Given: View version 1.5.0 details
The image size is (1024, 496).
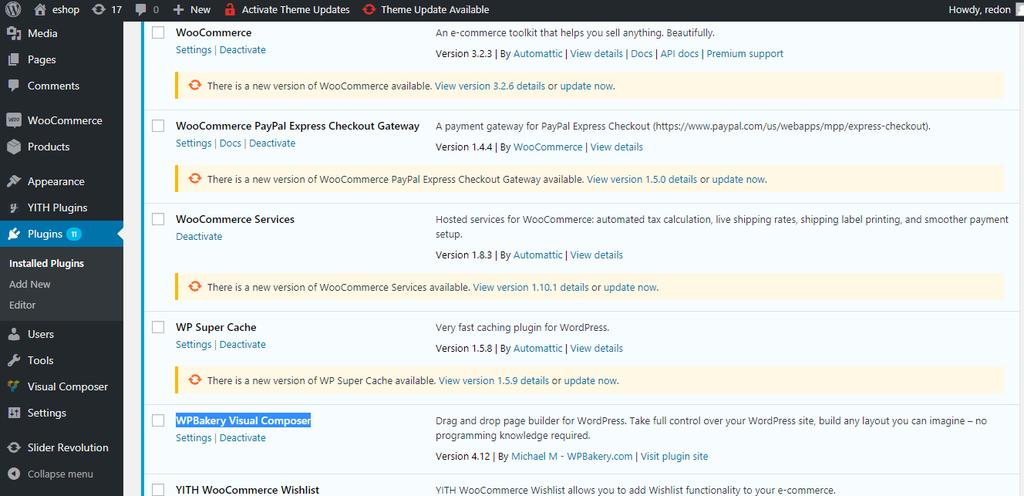Looking at the screenshot, I should coord(642,179).
